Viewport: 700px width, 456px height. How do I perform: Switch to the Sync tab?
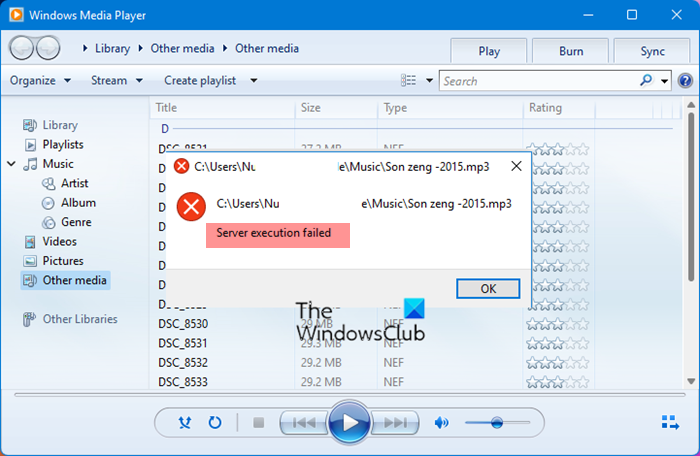[652, 51]
